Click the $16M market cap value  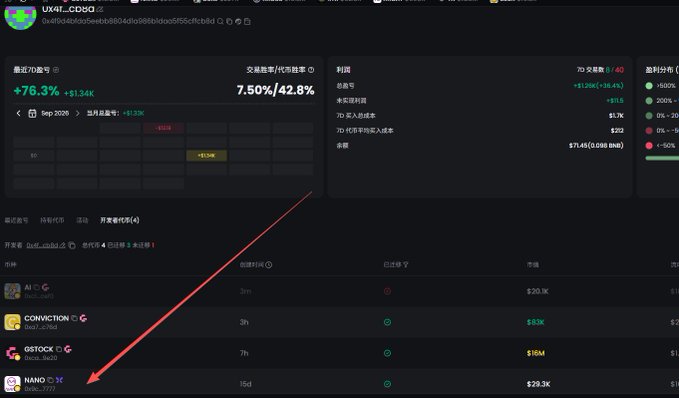(536, 353)
